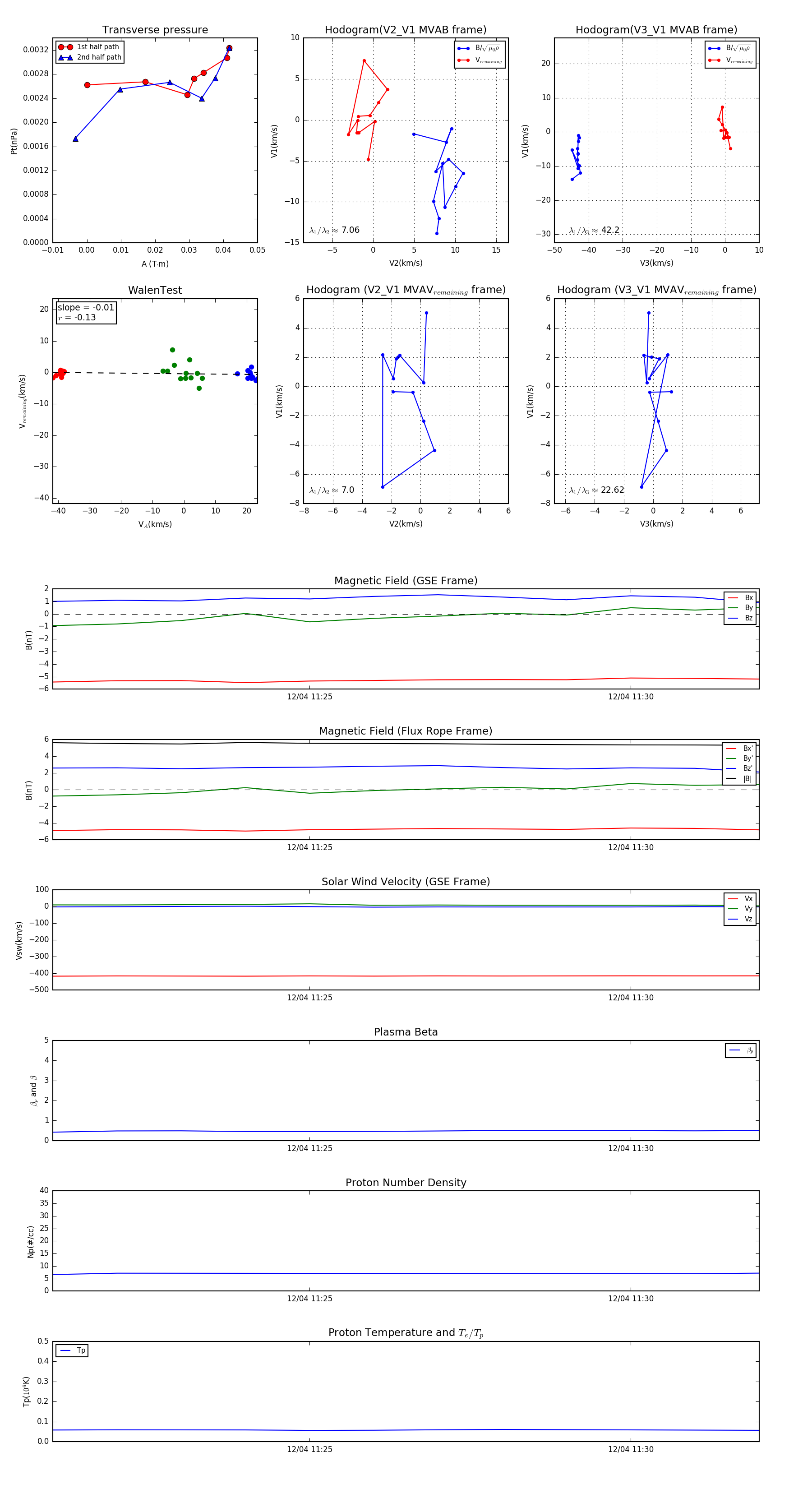Click the first blue triangle in Transverse pressure

click(76, 139)
